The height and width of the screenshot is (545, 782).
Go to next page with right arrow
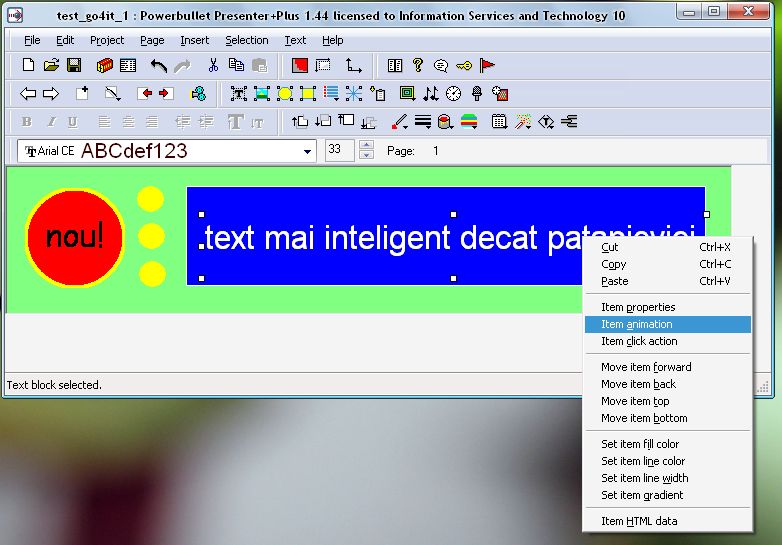(x=51, y=93)
